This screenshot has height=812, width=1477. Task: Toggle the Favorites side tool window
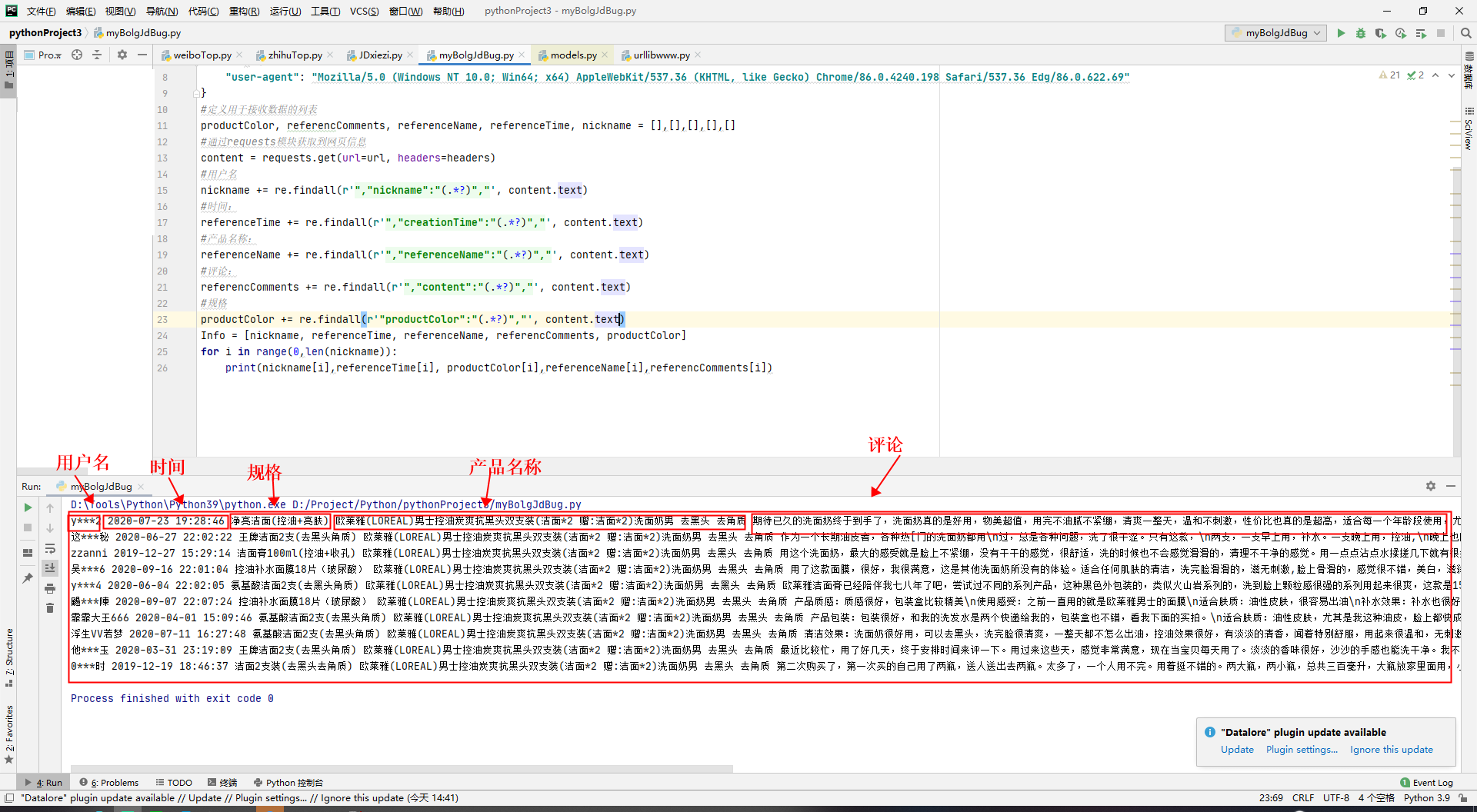(x=8, y=734)
